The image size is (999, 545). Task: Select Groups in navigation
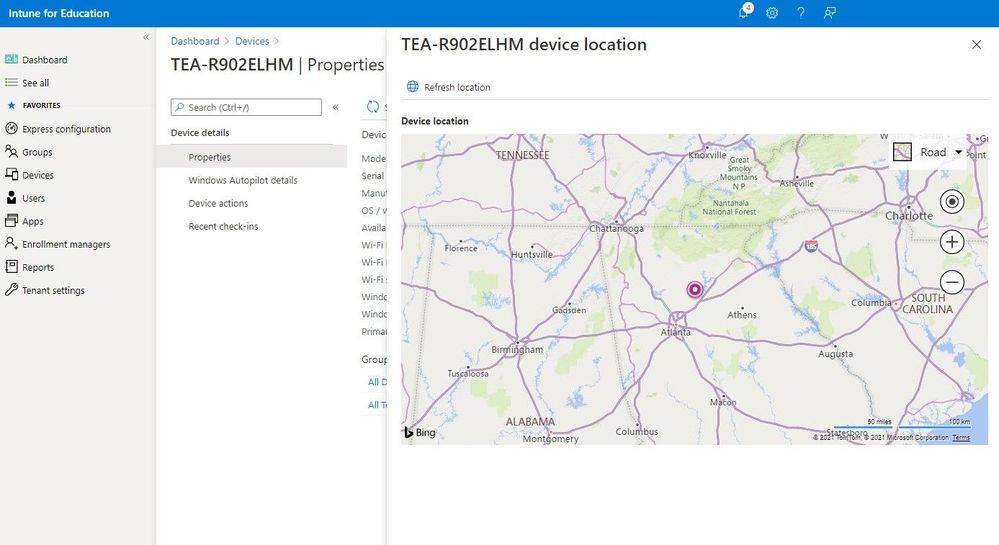pos(37,152)
